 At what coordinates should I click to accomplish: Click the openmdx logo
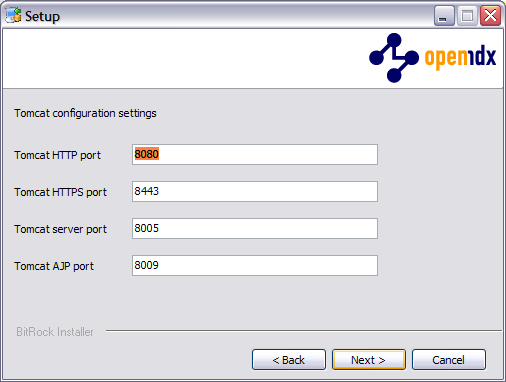coord(433,58)
